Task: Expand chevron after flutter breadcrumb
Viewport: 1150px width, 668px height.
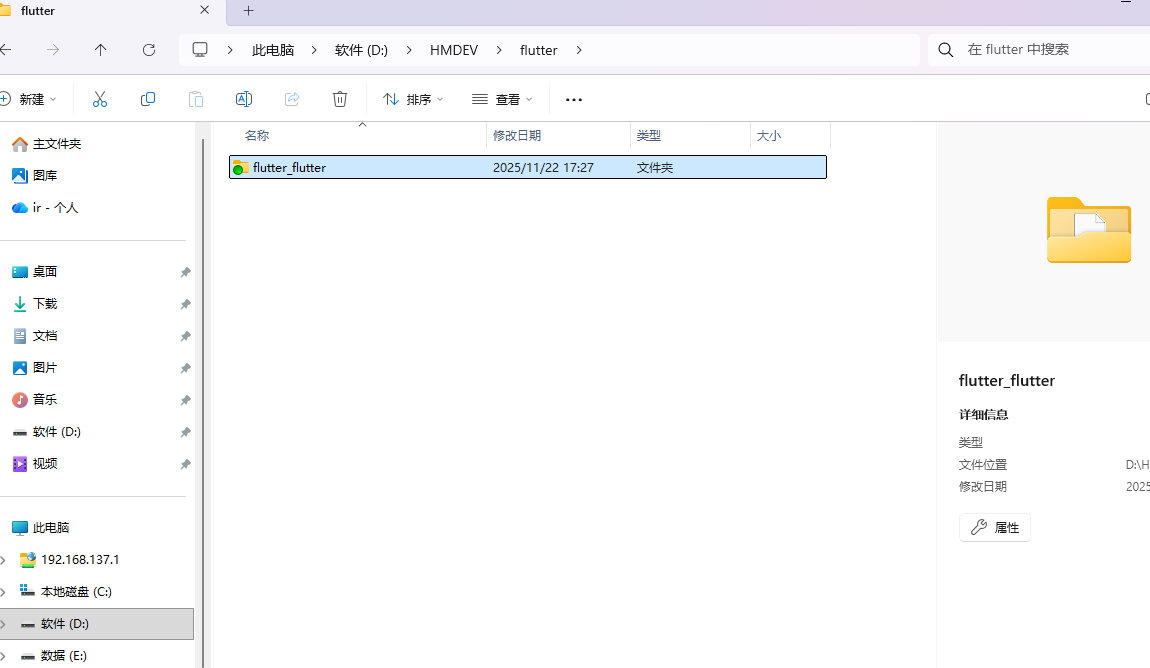Action: (x=579, y=50)
